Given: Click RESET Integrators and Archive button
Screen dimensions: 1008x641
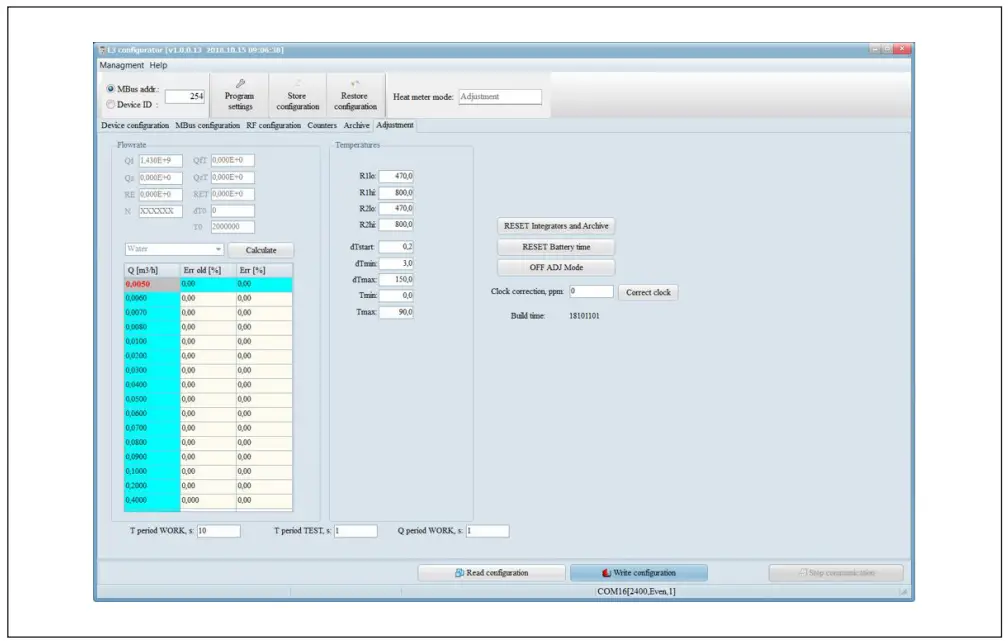Looking at the screenshot, I should 555,226.
